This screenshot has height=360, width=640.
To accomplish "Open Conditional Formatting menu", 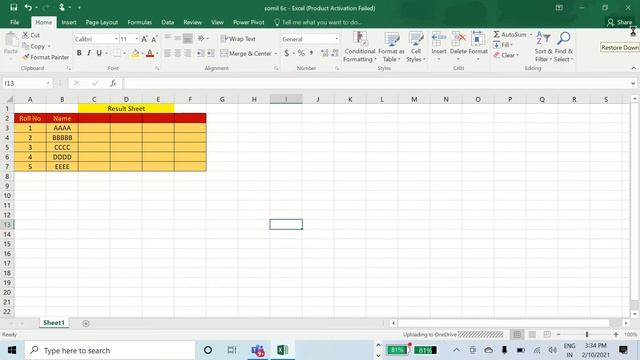I will (x=360, y=47).
